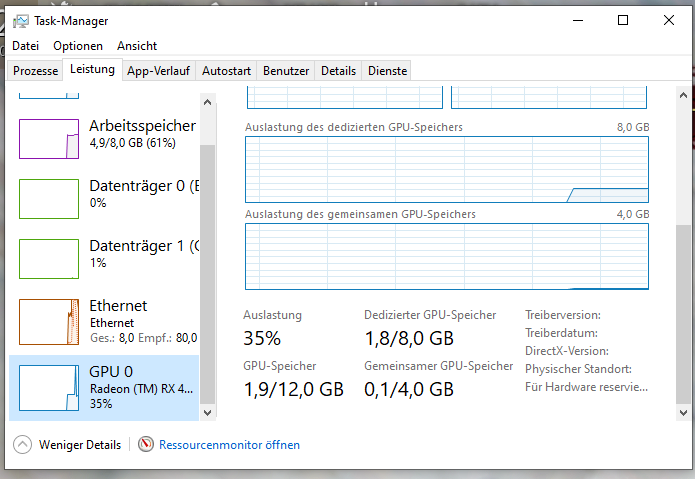Open the Optionen menu
Image resolution: width=695 pixels, height=479 pixels.
tap(78, 46)
